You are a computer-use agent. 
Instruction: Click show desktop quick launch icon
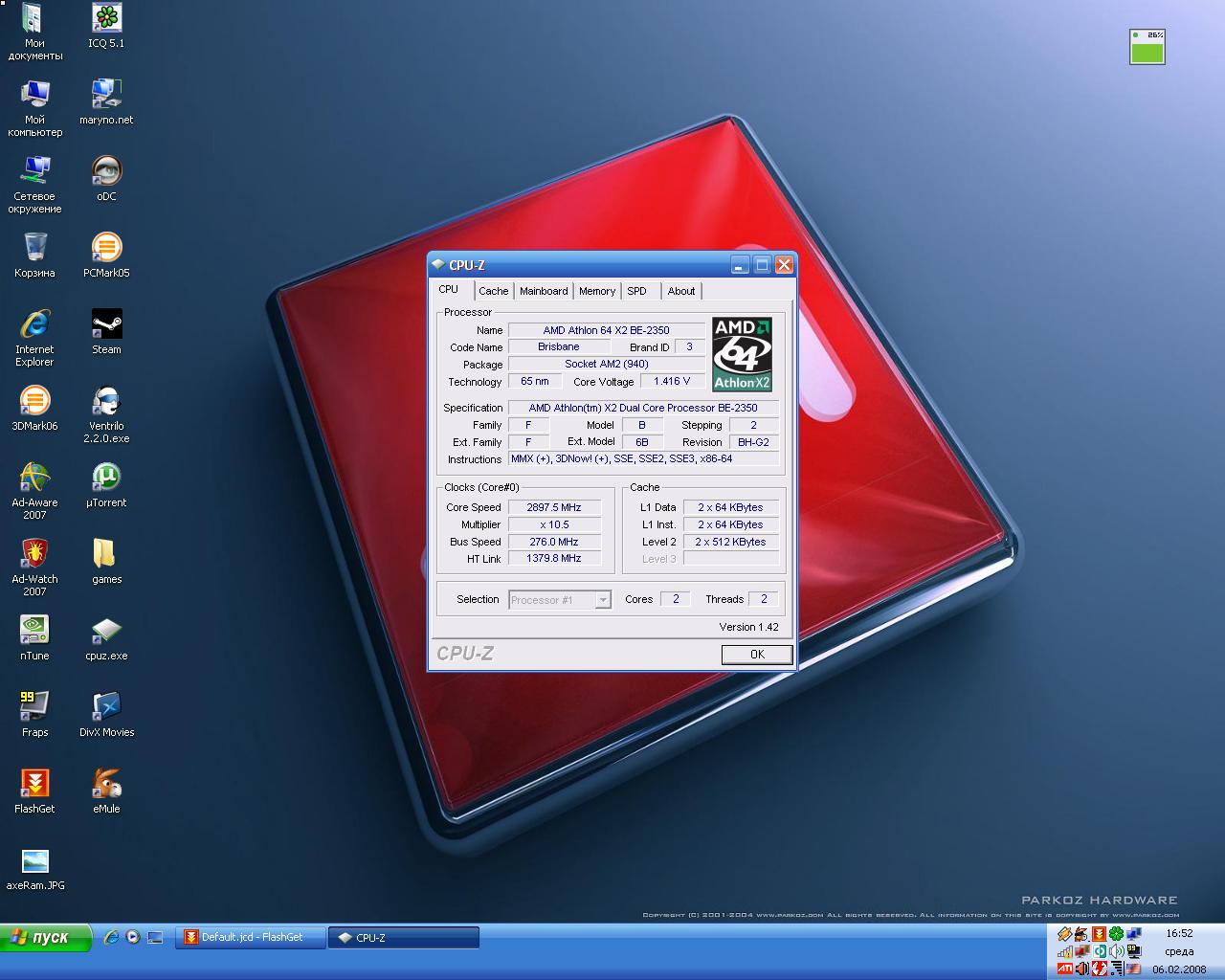click(x=155, y=938)
